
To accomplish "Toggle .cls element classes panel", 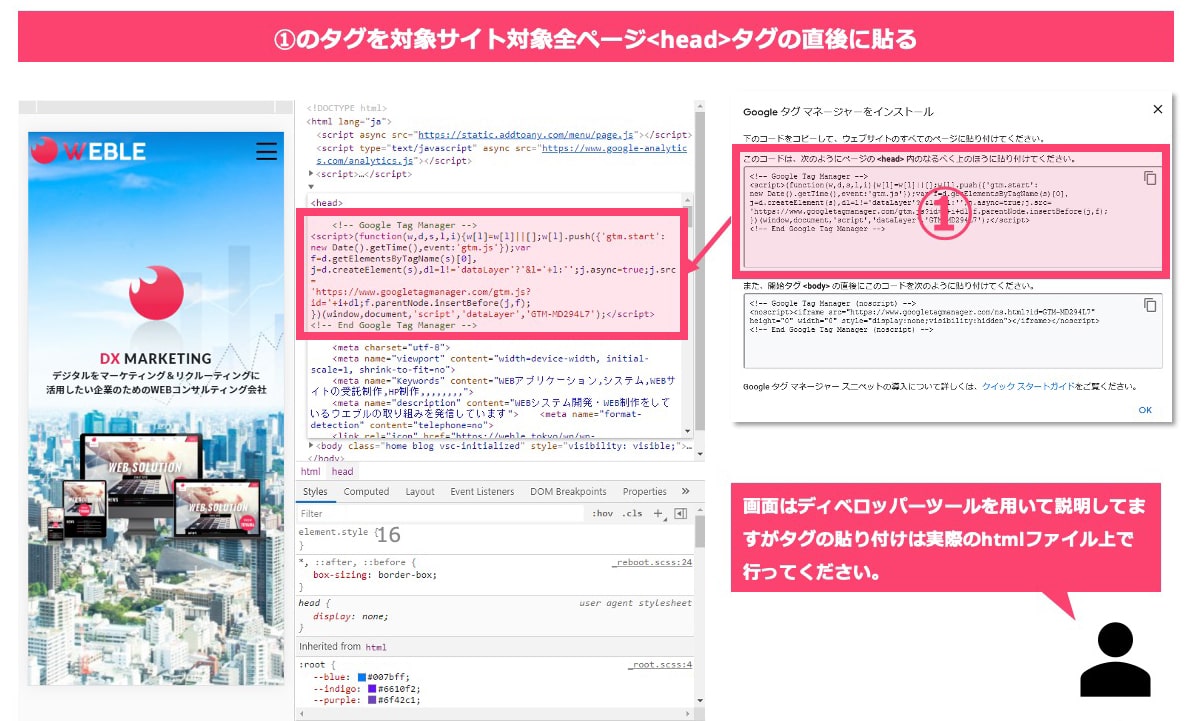I will (632, 513).
